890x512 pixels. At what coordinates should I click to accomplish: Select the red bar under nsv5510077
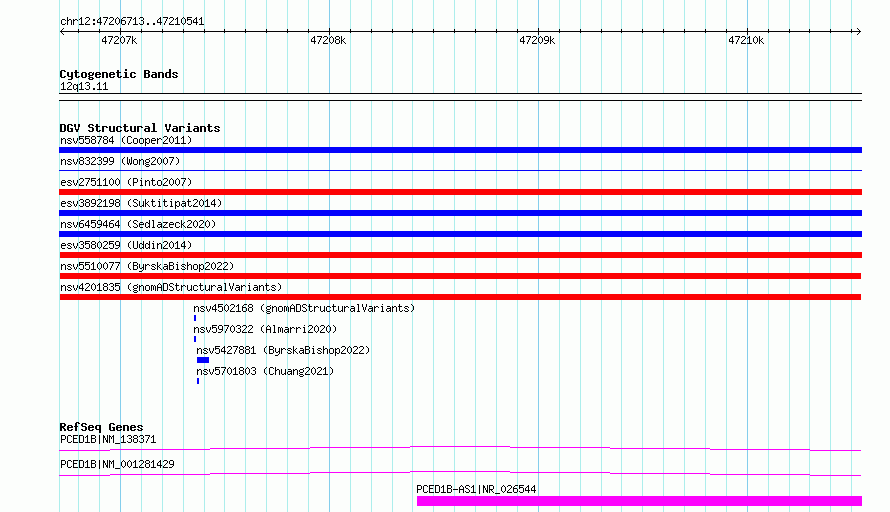(x=460, y=276)
